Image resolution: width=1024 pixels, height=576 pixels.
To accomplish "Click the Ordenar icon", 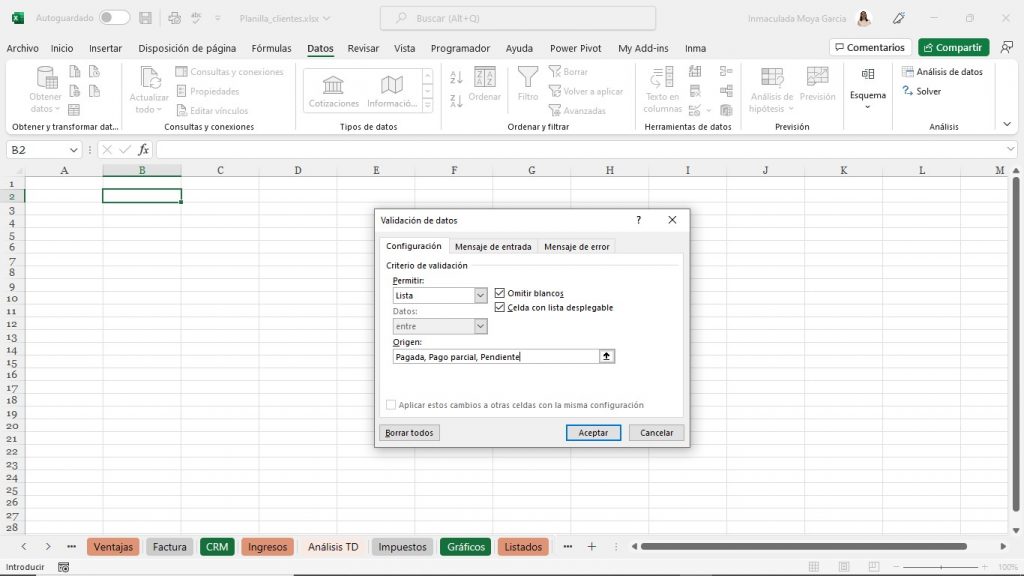I will [484, 85].
